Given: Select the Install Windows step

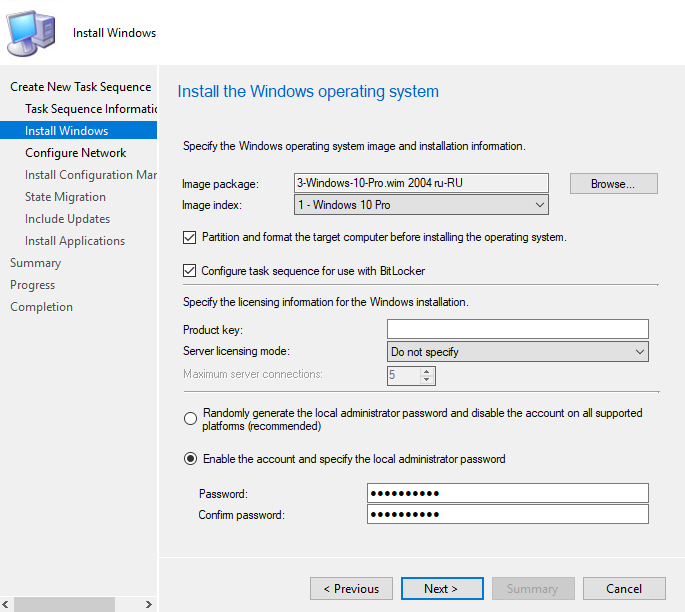Looking at the screenshot, I should (79, 131).
